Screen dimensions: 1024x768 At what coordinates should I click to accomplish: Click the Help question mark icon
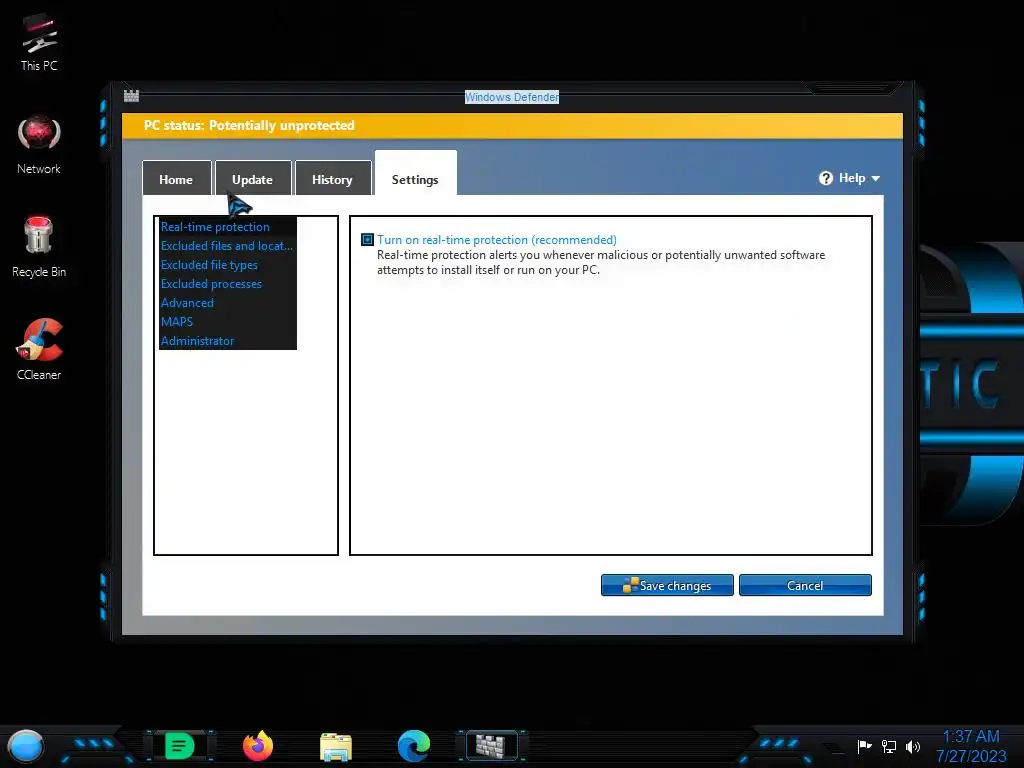click(826, 178)
